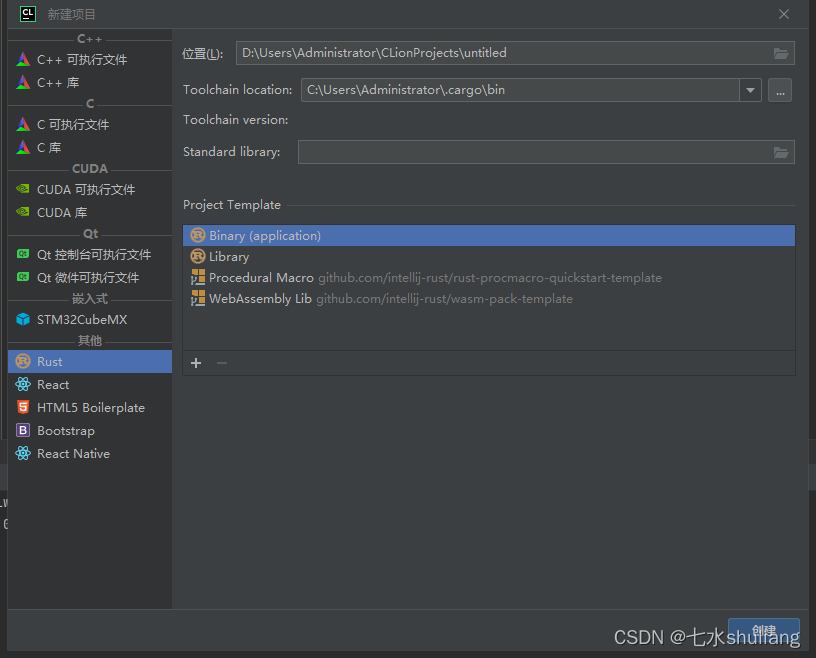Viewport: 816px width, 658px height.
Task: Click the CUDA 库 NVIDIA icon
Action: [x=23, y=212]
